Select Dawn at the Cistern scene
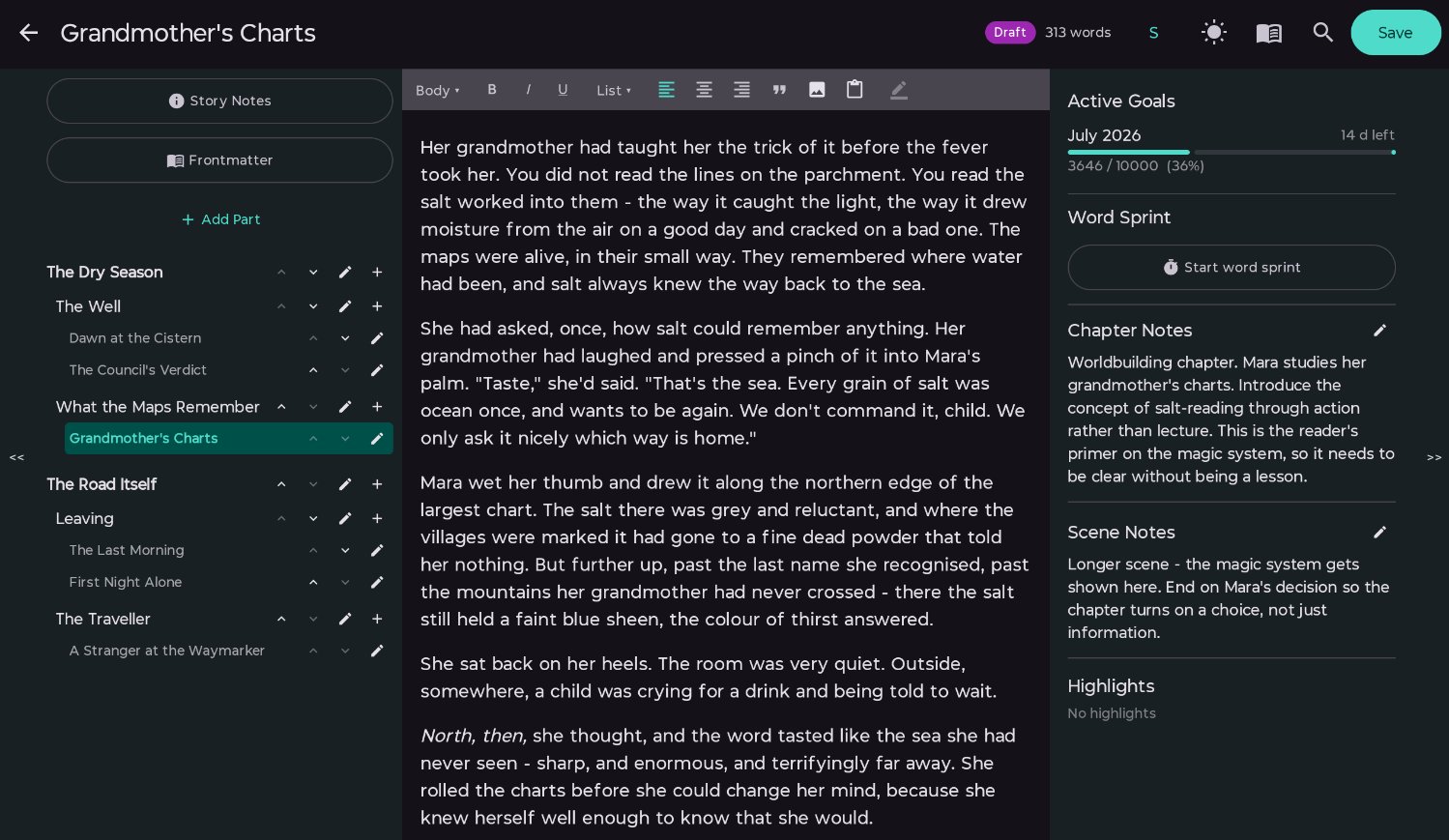1449x840 pixels. click(x=135, y=338)
